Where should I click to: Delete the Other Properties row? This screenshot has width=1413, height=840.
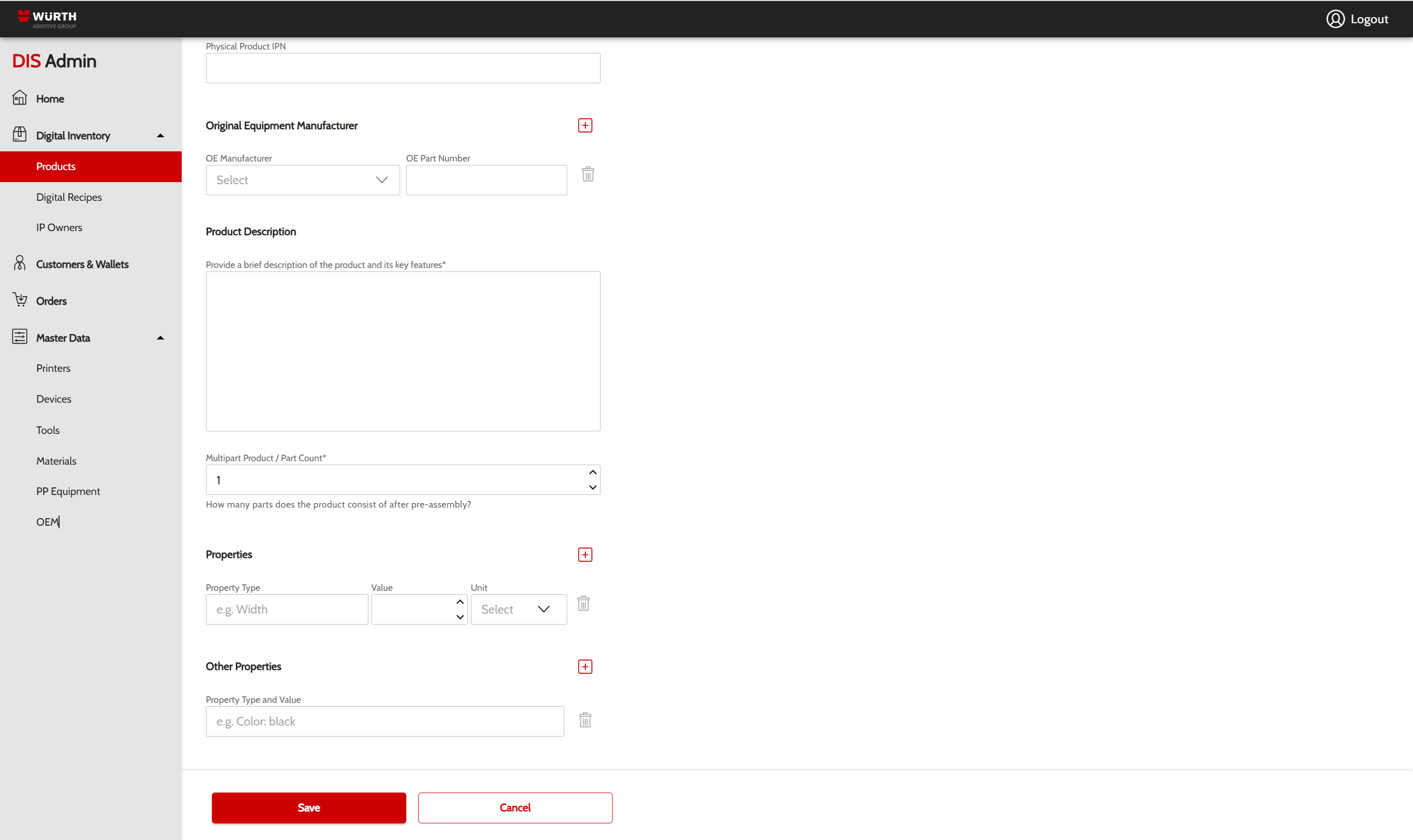[585, 720]
